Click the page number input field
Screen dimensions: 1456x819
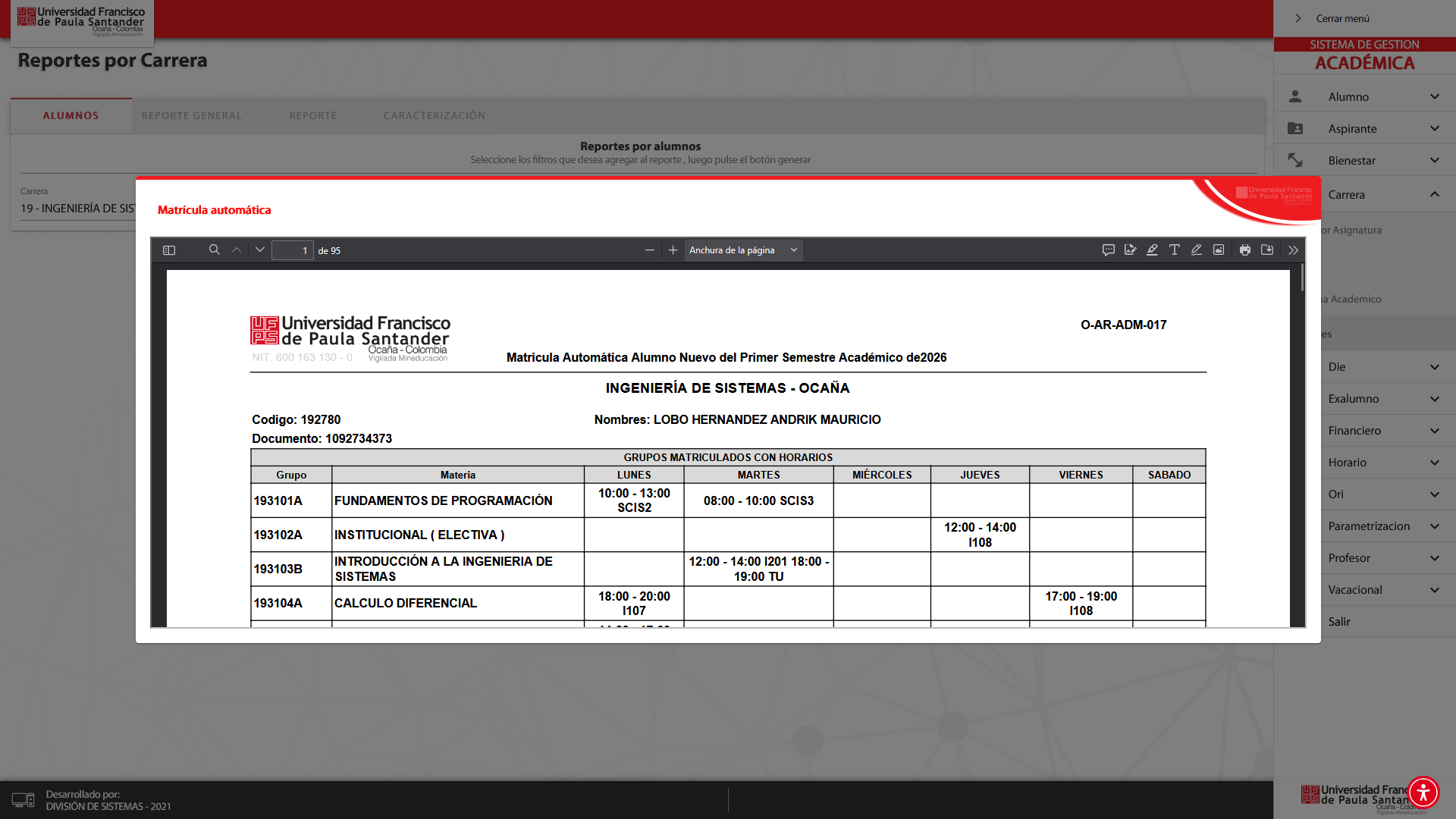pyautogui.click(x=293, y=250)
